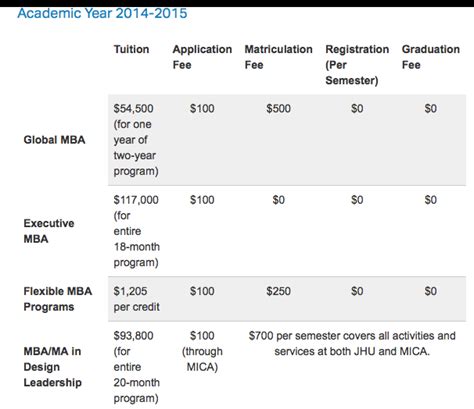Select the $250 Flexible MBA matriculation fee
The width and height of the screenshot is (474, 409).
[278, 291]
